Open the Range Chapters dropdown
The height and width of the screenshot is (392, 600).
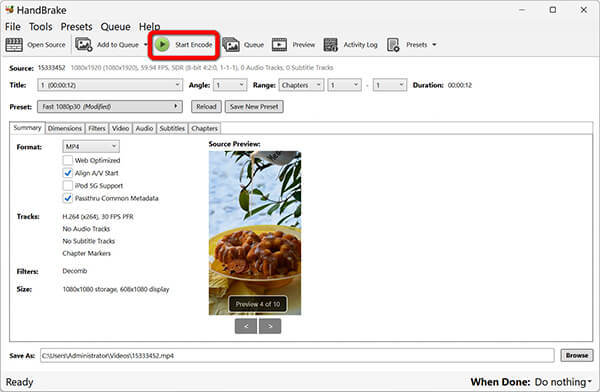[301, 85]
